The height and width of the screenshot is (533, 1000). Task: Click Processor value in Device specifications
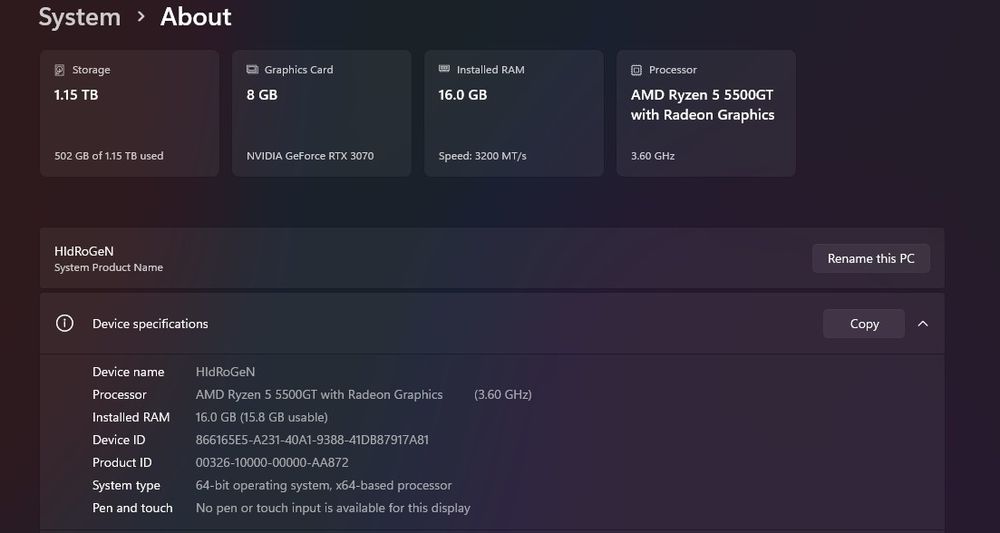(x=319, y=395)
